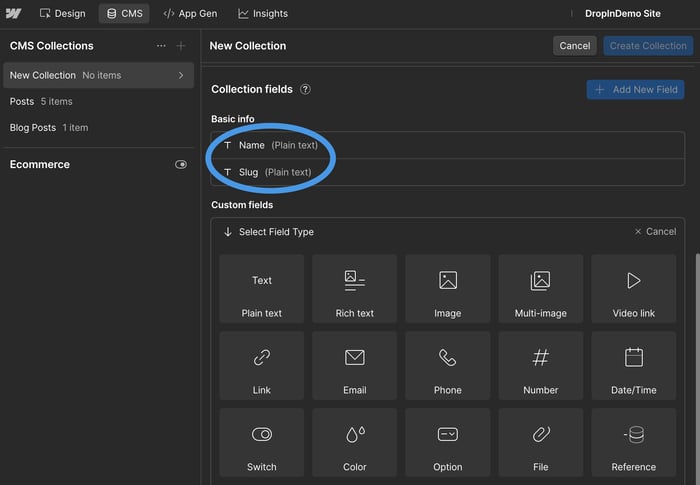Open the CMS tab
Screen dimensions: 700x485
click(x=125, y=13)
